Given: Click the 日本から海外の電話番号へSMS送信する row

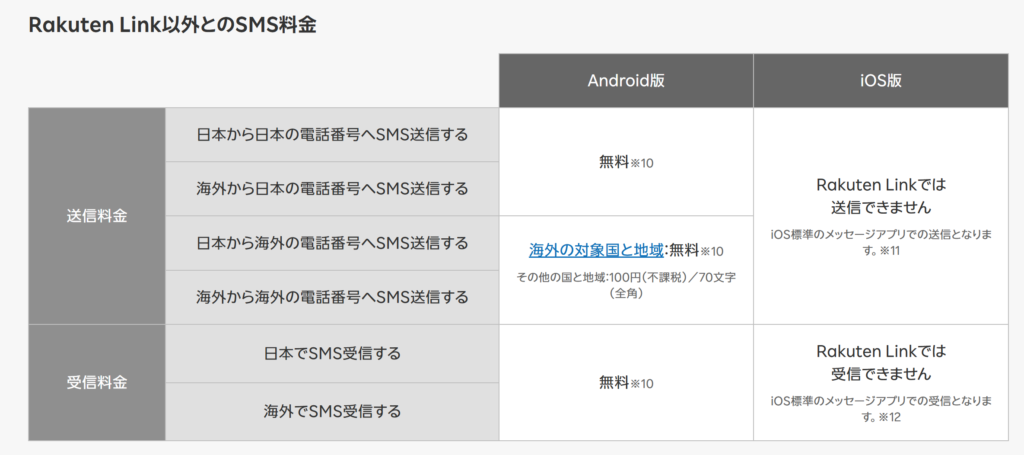Looking at the screenshot, I should 332,243.
